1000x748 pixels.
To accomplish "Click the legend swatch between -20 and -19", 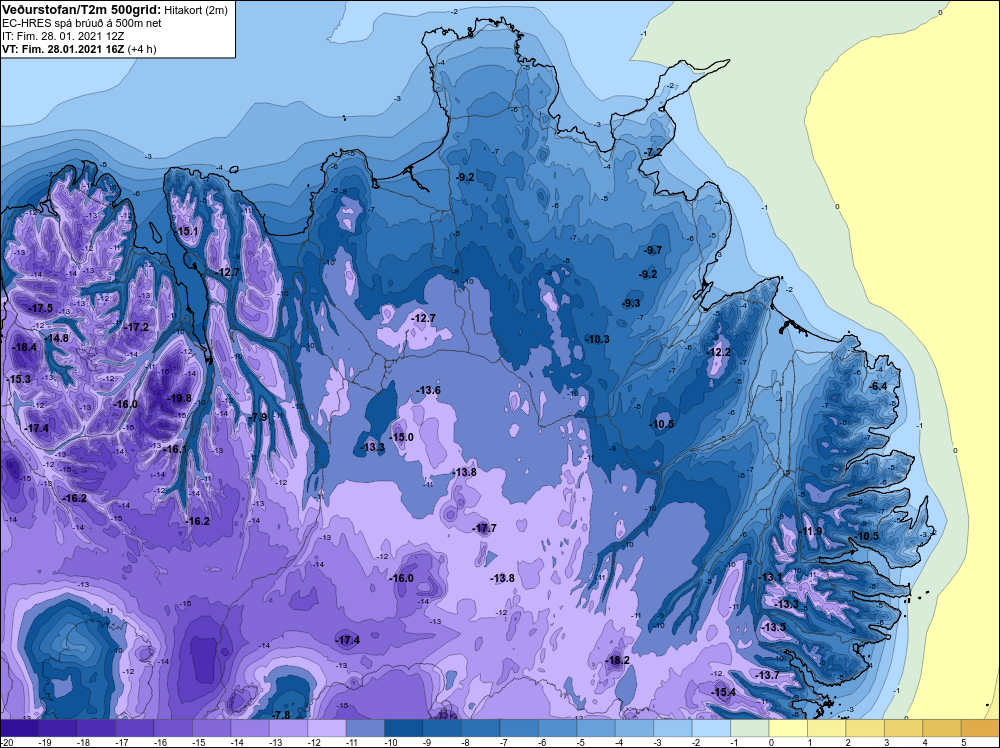I will click(19, 728).
